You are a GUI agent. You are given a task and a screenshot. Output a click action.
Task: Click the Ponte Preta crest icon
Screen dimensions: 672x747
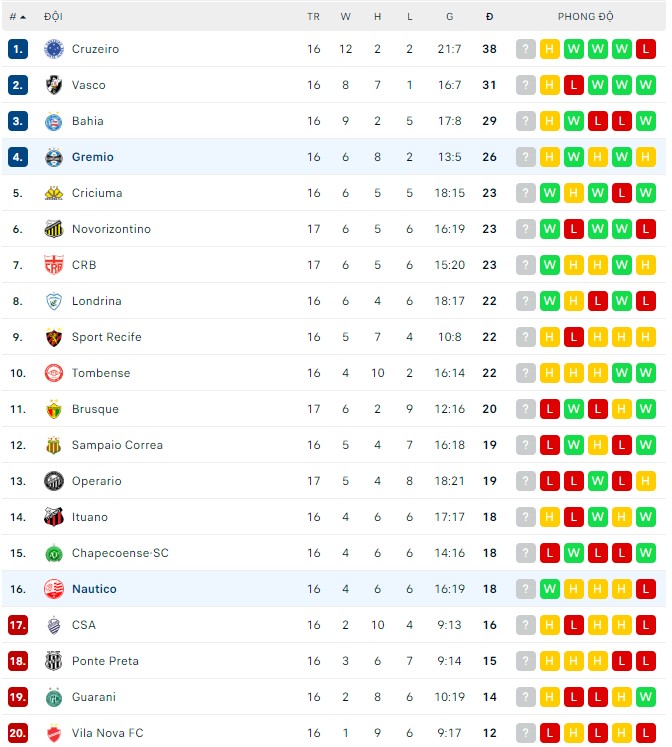tap(54, 661)
